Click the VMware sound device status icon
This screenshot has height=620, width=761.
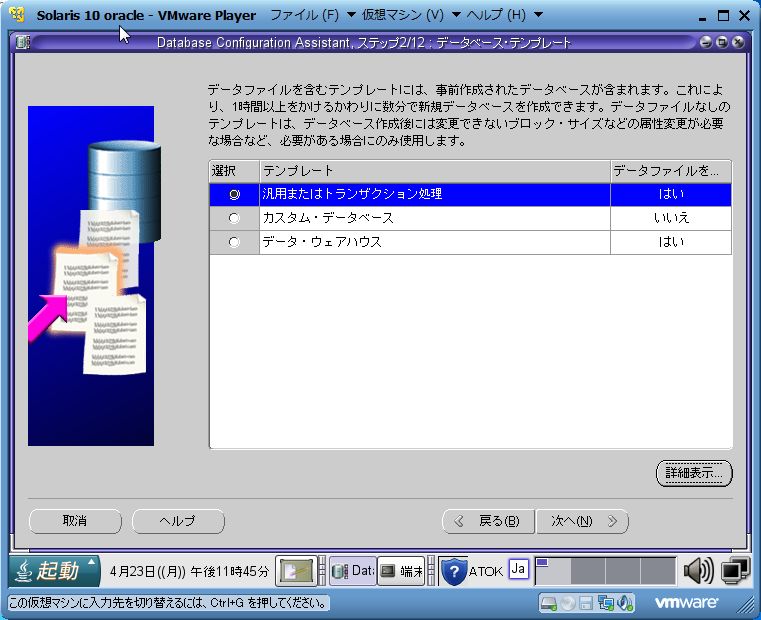click(625, 603)
